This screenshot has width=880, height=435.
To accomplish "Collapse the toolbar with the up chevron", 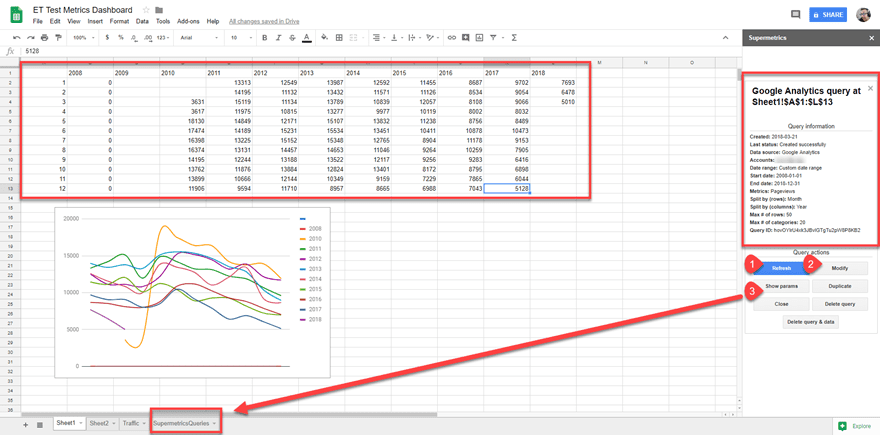I will click(725, 38).
